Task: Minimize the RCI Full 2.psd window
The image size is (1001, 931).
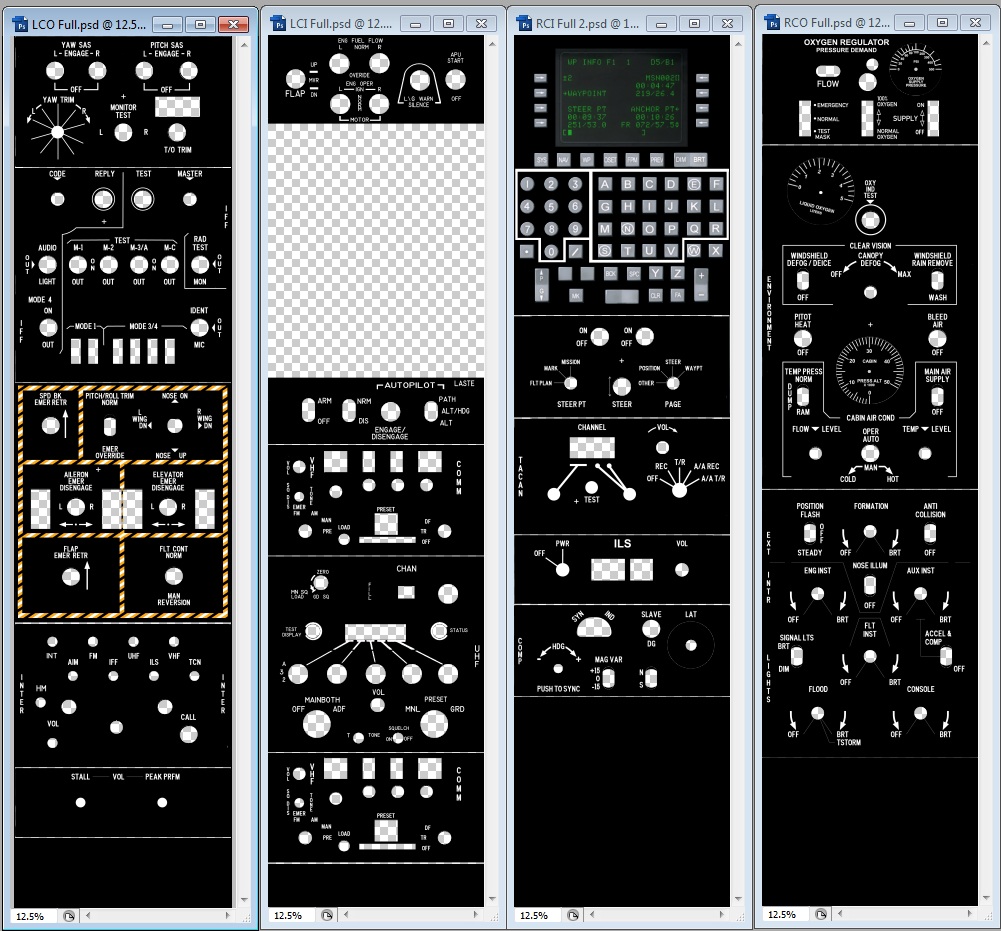Action: coord(661,24)
